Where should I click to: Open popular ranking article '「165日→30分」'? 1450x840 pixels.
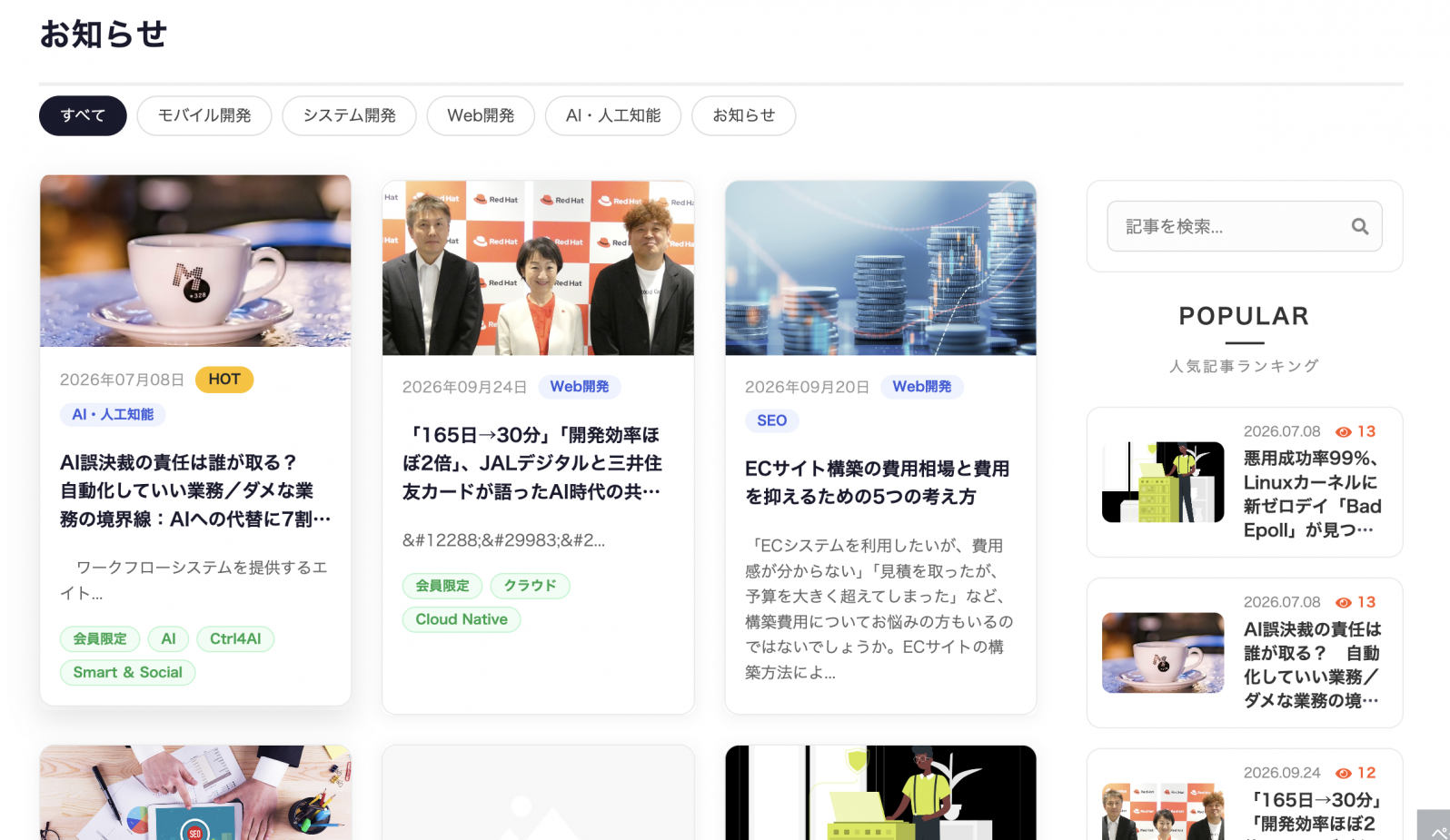1312,812
